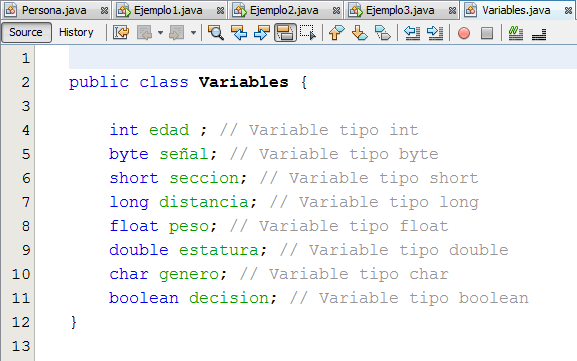Click the variable name seccion
Viewport: 577px width, 361px height.
(204, 178)
